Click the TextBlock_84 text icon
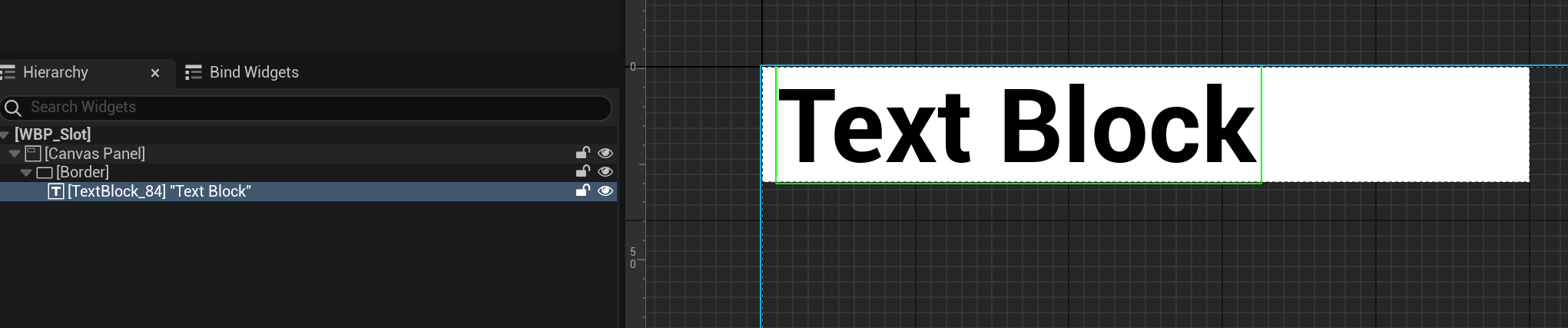1568x328 pixels. coord(56,191)
